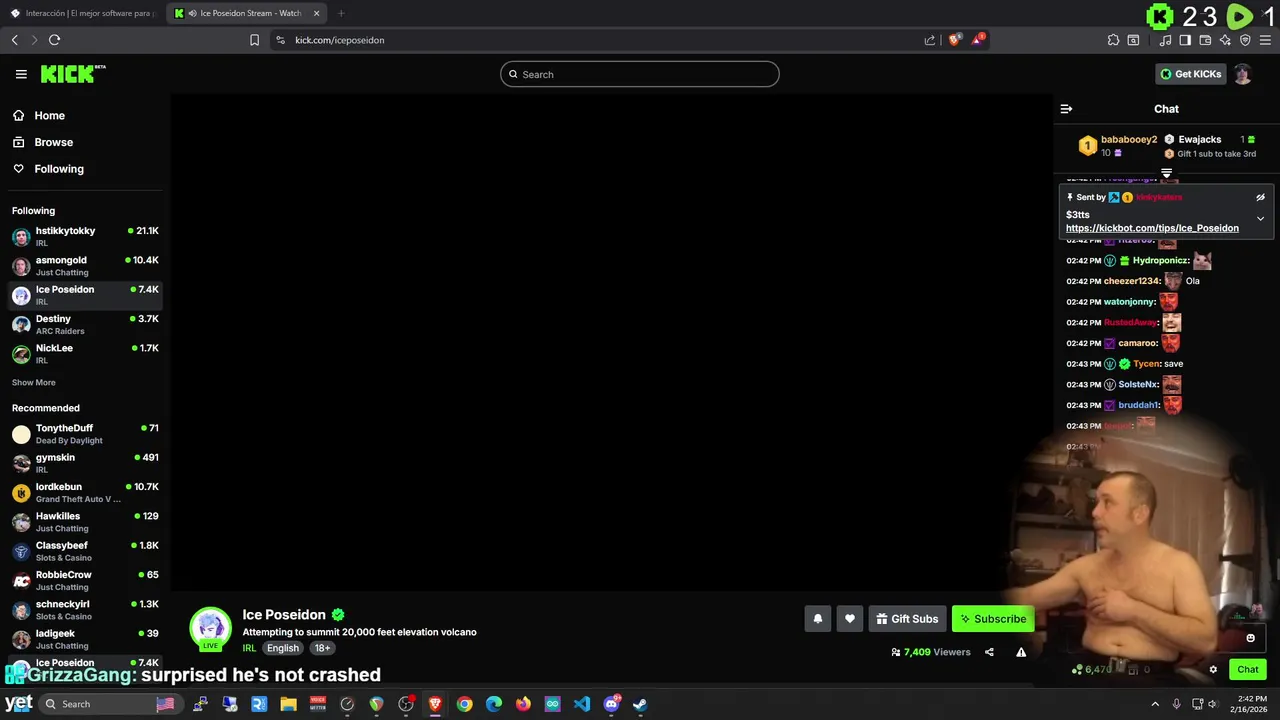Open Visual Studio Code from taskbar
Screen dimensions: 1280x720
(x=581, y=704)
